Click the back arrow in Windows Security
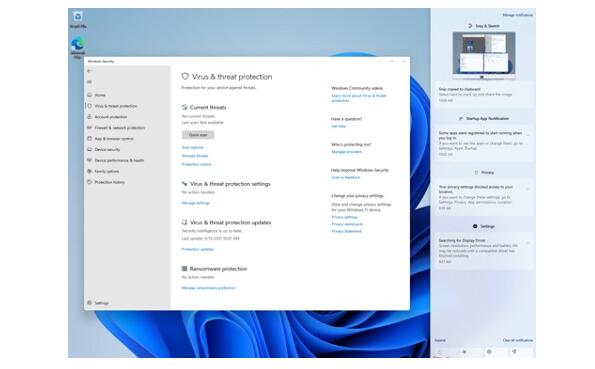595x369 pixels. click(x=90, y=71)
